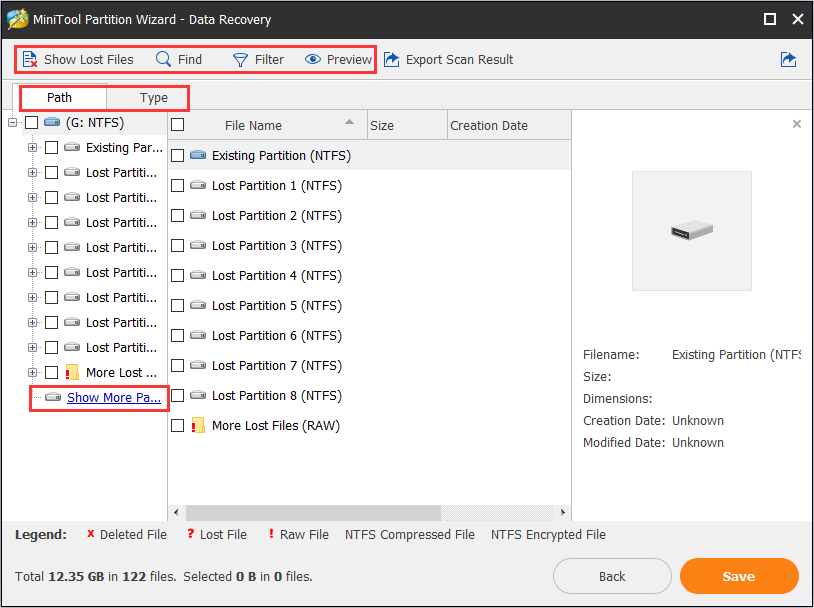Click the Deleted File legend entry
The height and width of the screenshot is (608, 814).
tap(127, 535)
